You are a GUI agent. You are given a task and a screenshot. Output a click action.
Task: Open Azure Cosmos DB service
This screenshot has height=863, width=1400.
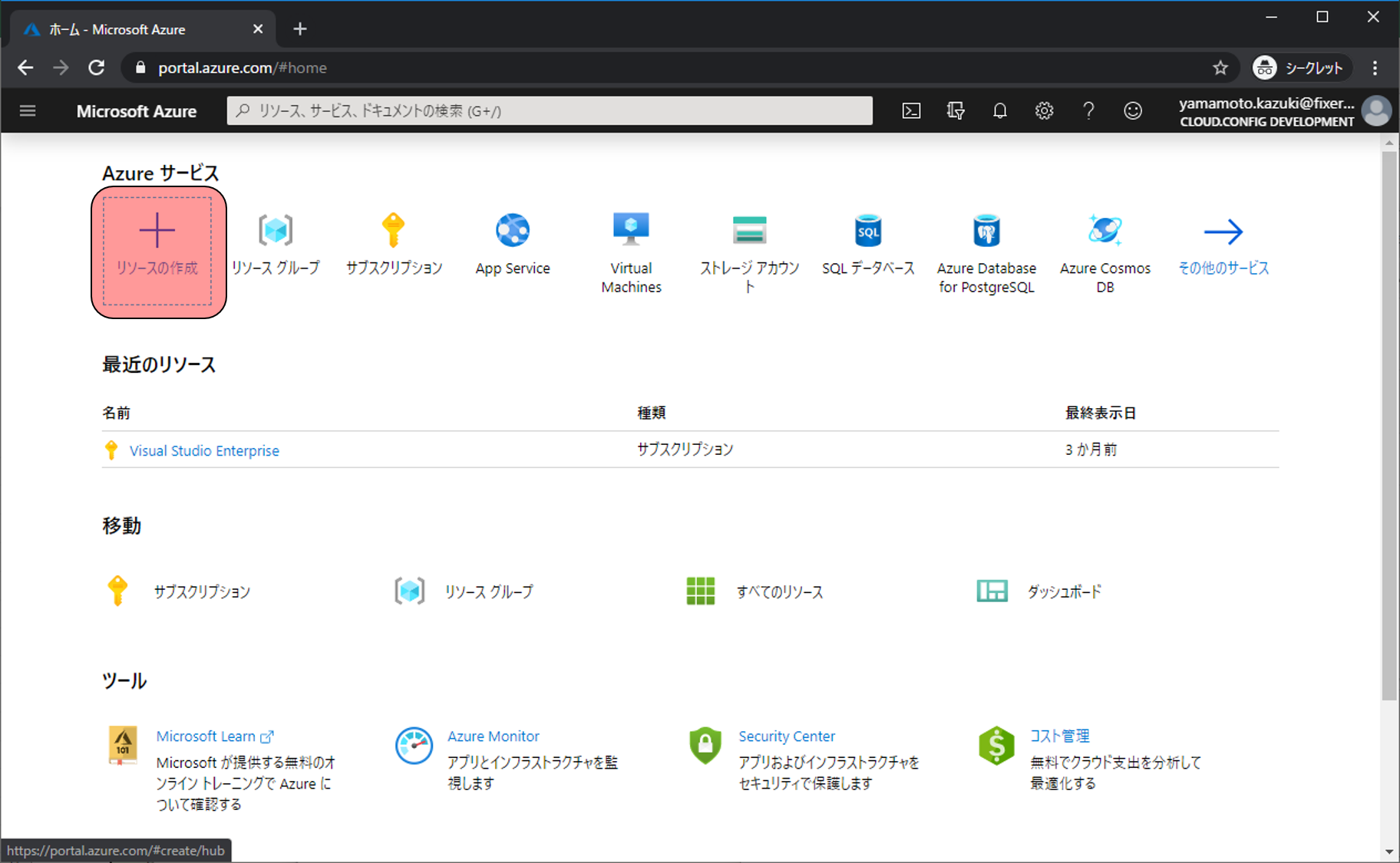click(x=1104, y=231)
